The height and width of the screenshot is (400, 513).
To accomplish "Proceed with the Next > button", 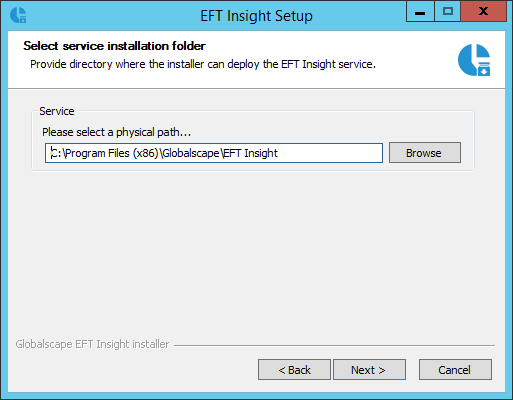I will click(369, 370).
